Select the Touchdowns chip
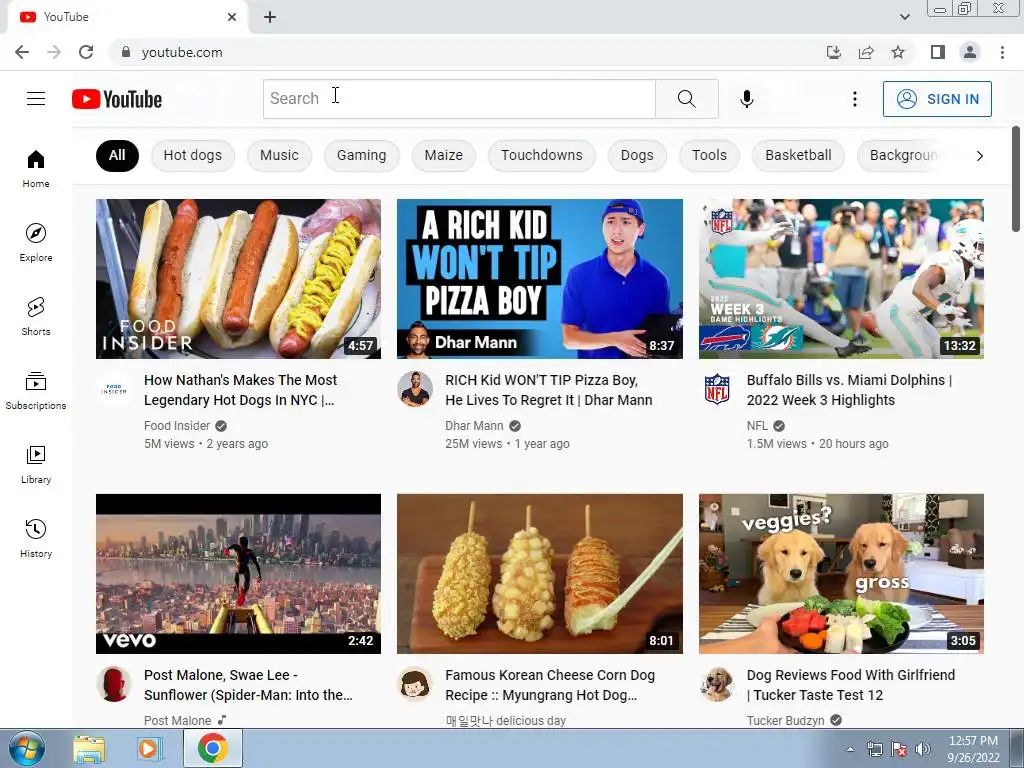 541,155
